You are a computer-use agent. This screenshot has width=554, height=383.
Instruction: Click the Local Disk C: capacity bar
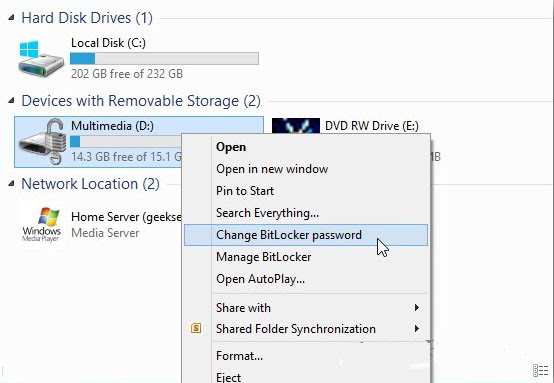click(164, 59)
